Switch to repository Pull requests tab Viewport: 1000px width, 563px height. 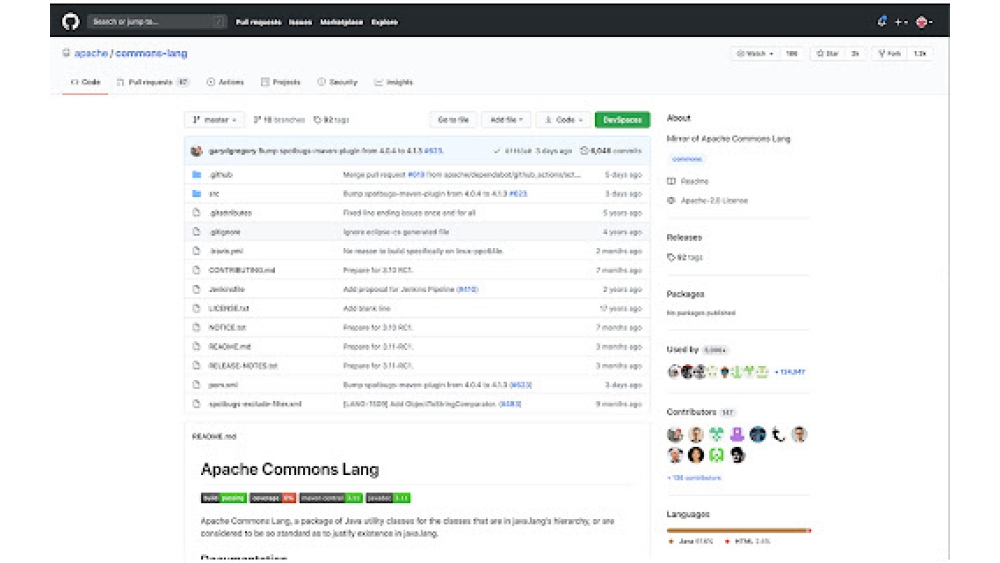click(x=152, y=82)
